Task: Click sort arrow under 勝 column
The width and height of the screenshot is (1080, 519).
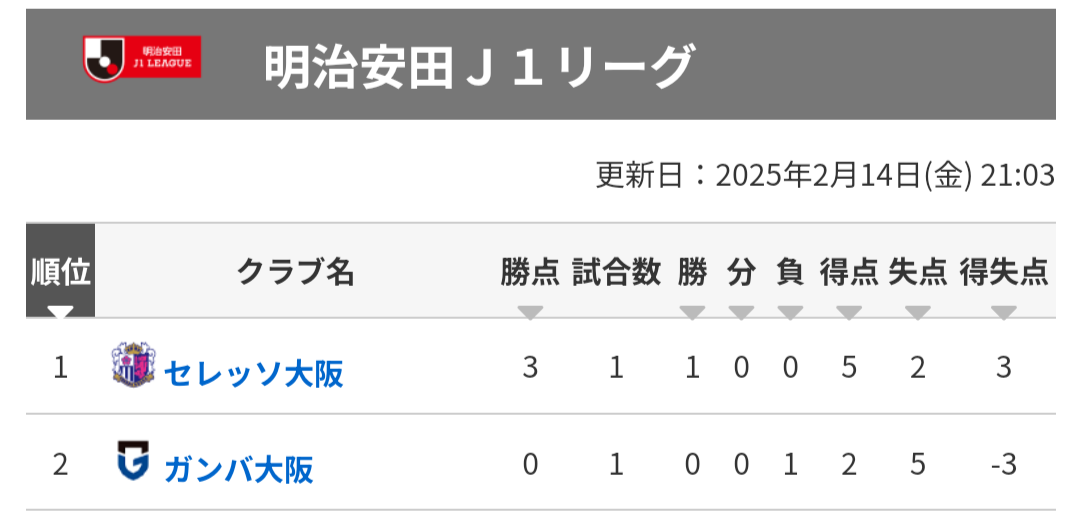Action: tap(692, 312)
